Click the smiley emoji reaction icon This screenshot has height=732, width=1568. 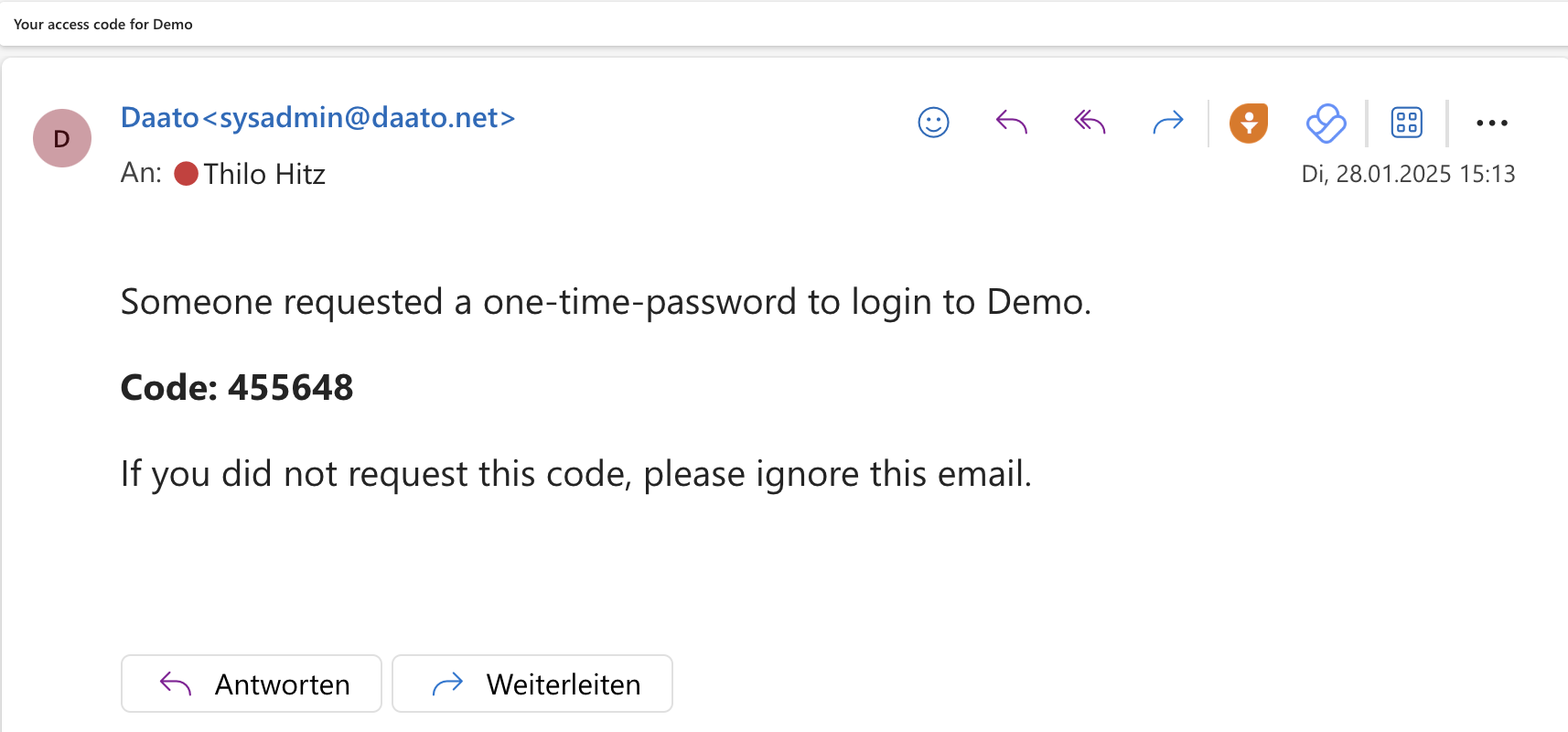coord(933,122)
